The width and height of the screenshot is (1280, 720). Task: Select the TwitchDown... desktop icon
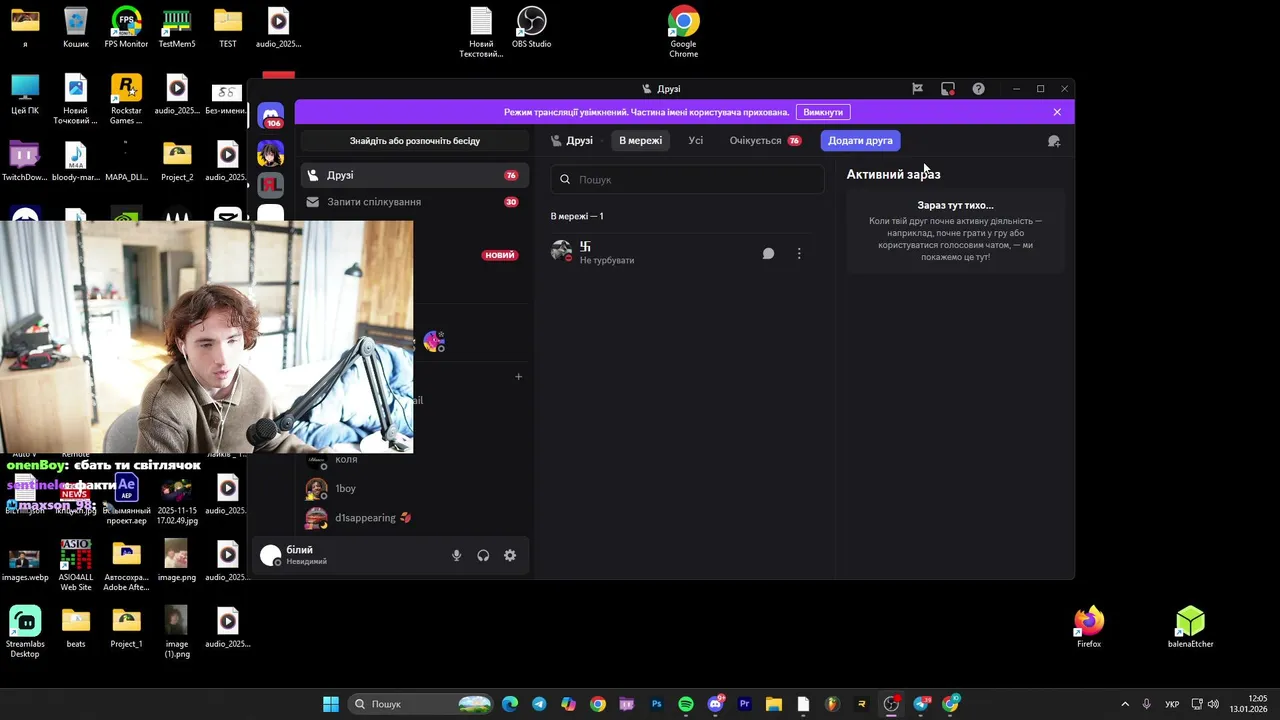25,162
